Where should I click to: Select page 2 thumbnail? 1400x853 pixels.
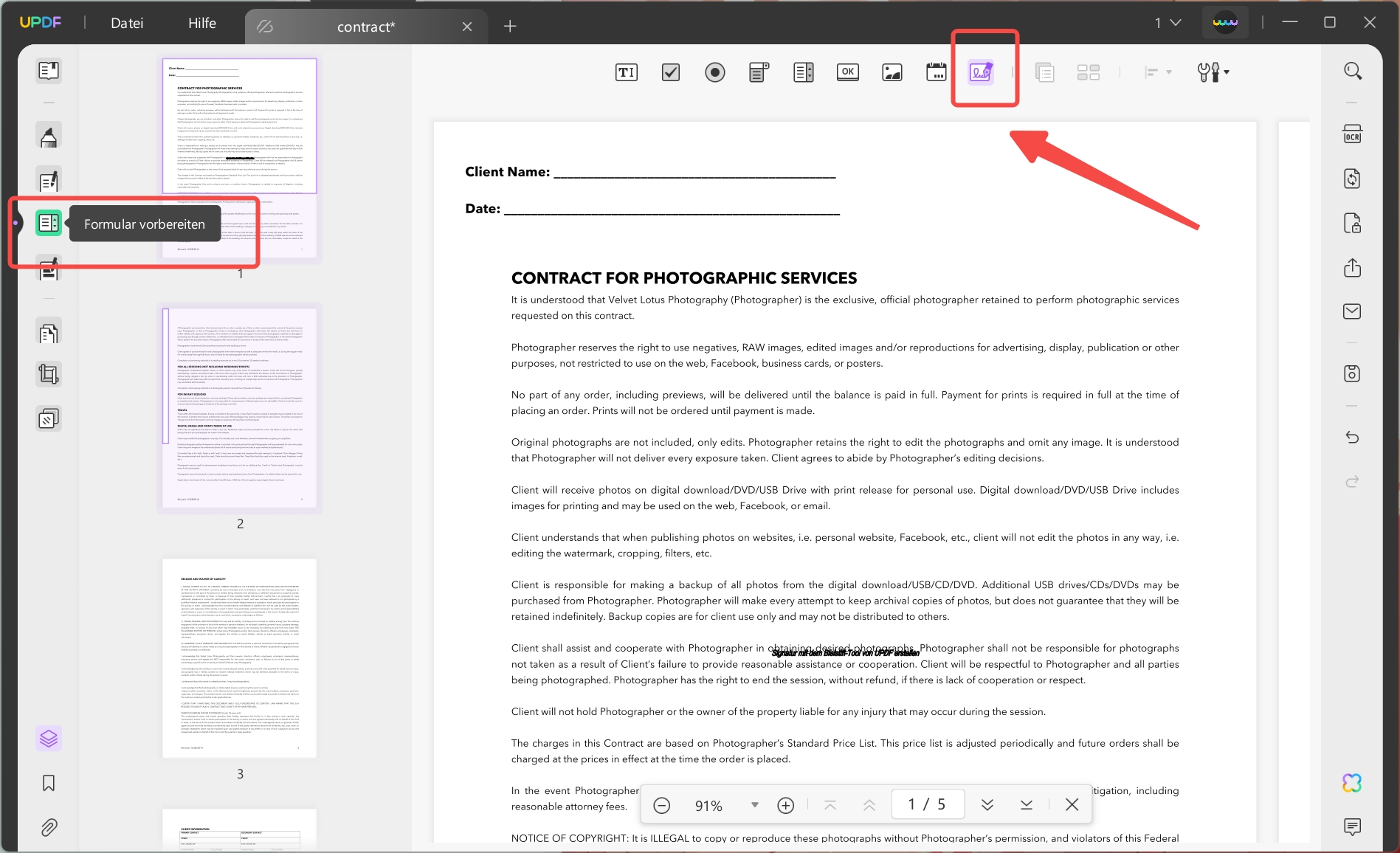240,408
